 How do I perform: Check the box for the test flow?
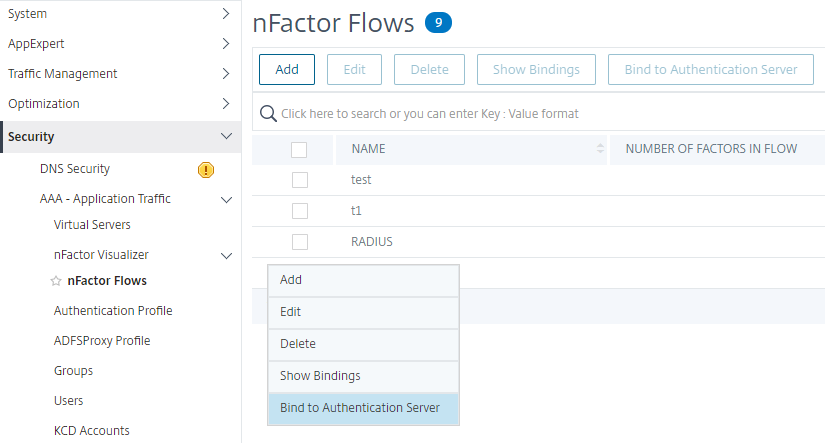(x=300, y=180)
